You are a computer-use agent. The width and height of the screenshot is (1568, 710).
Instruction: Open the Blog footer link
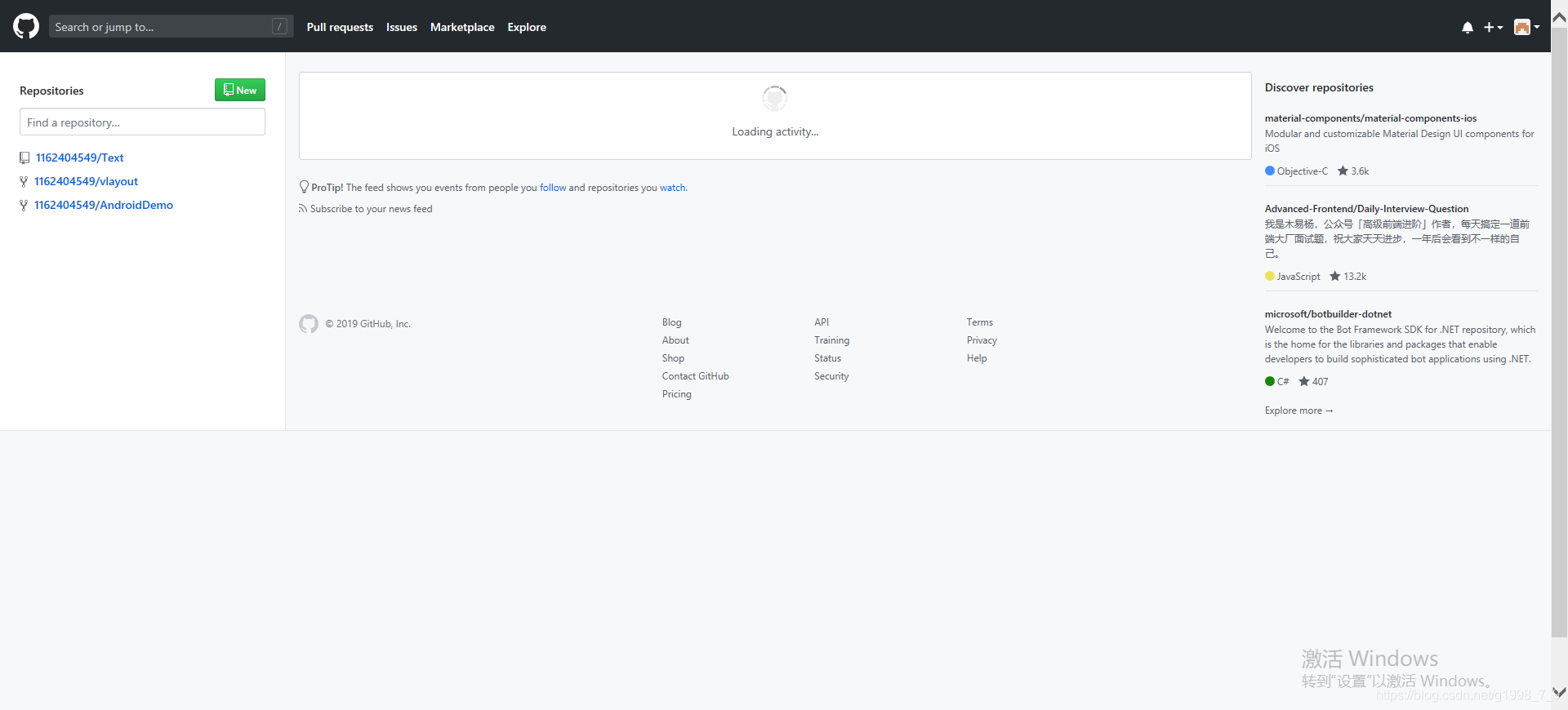(x=672, y=322)
